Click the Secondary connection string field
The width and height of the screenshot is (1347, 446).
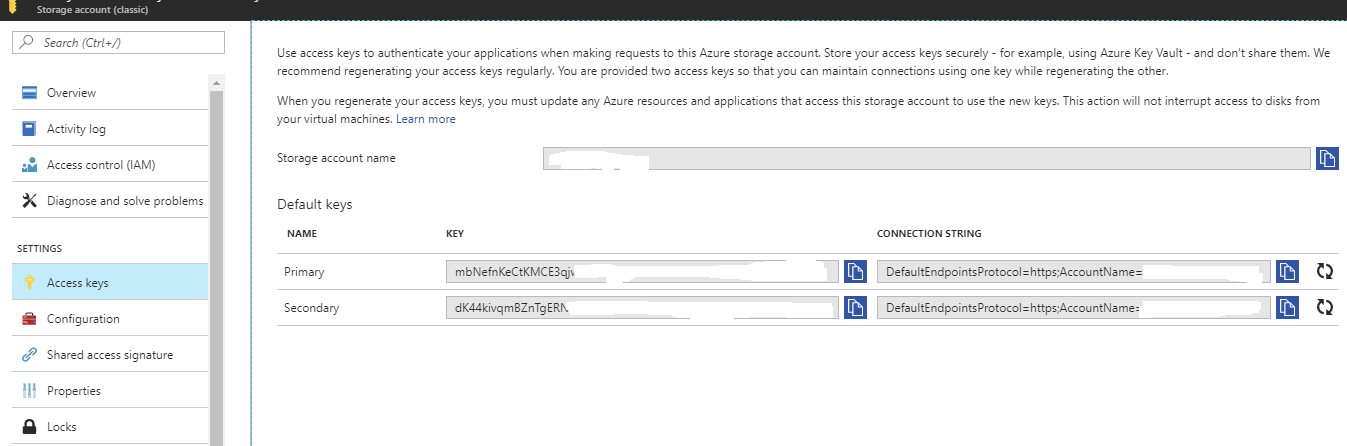tap(1074, 308)
